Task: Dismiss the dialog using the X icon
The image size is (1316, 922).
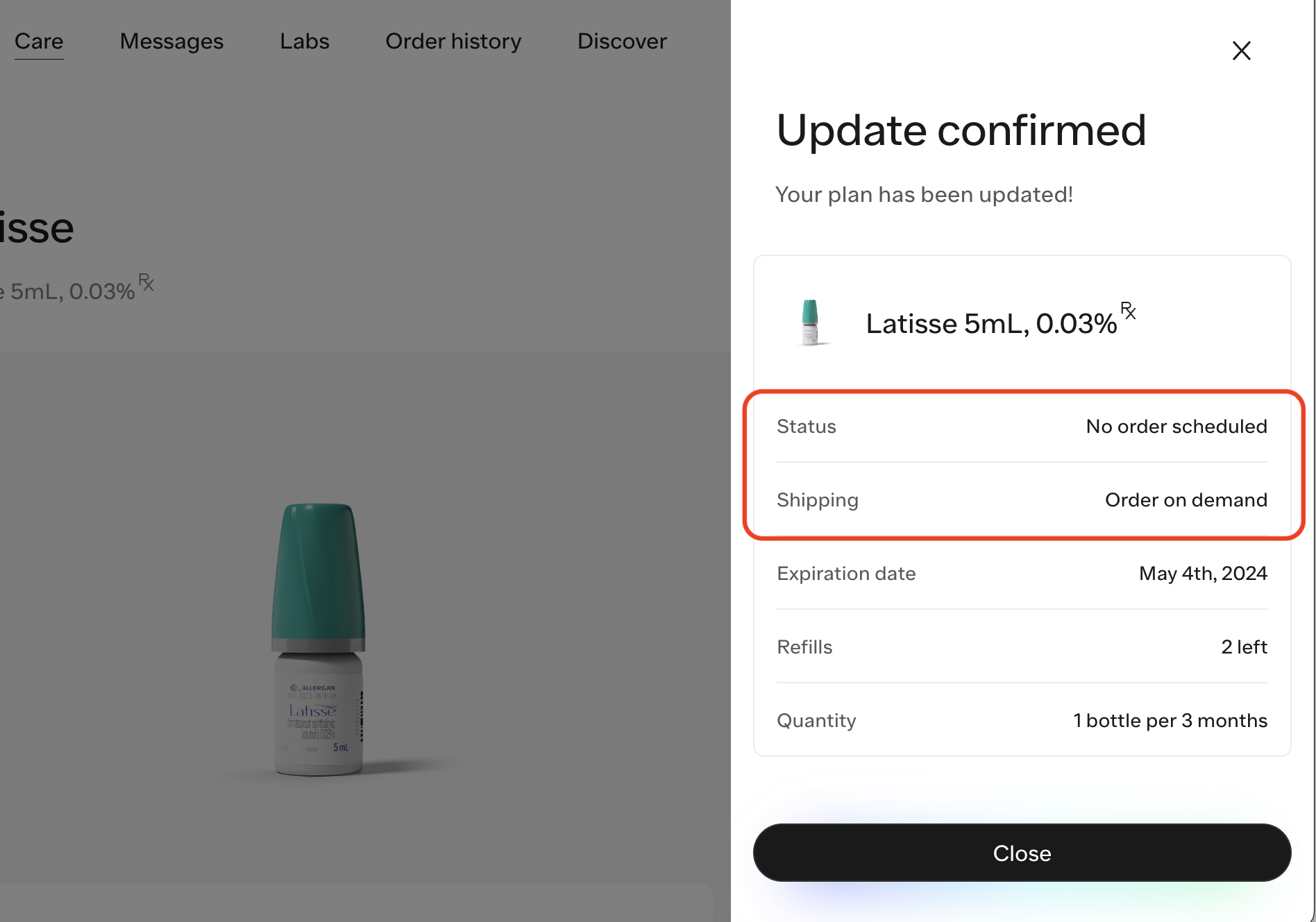Action: click(x=1241, y=51)
